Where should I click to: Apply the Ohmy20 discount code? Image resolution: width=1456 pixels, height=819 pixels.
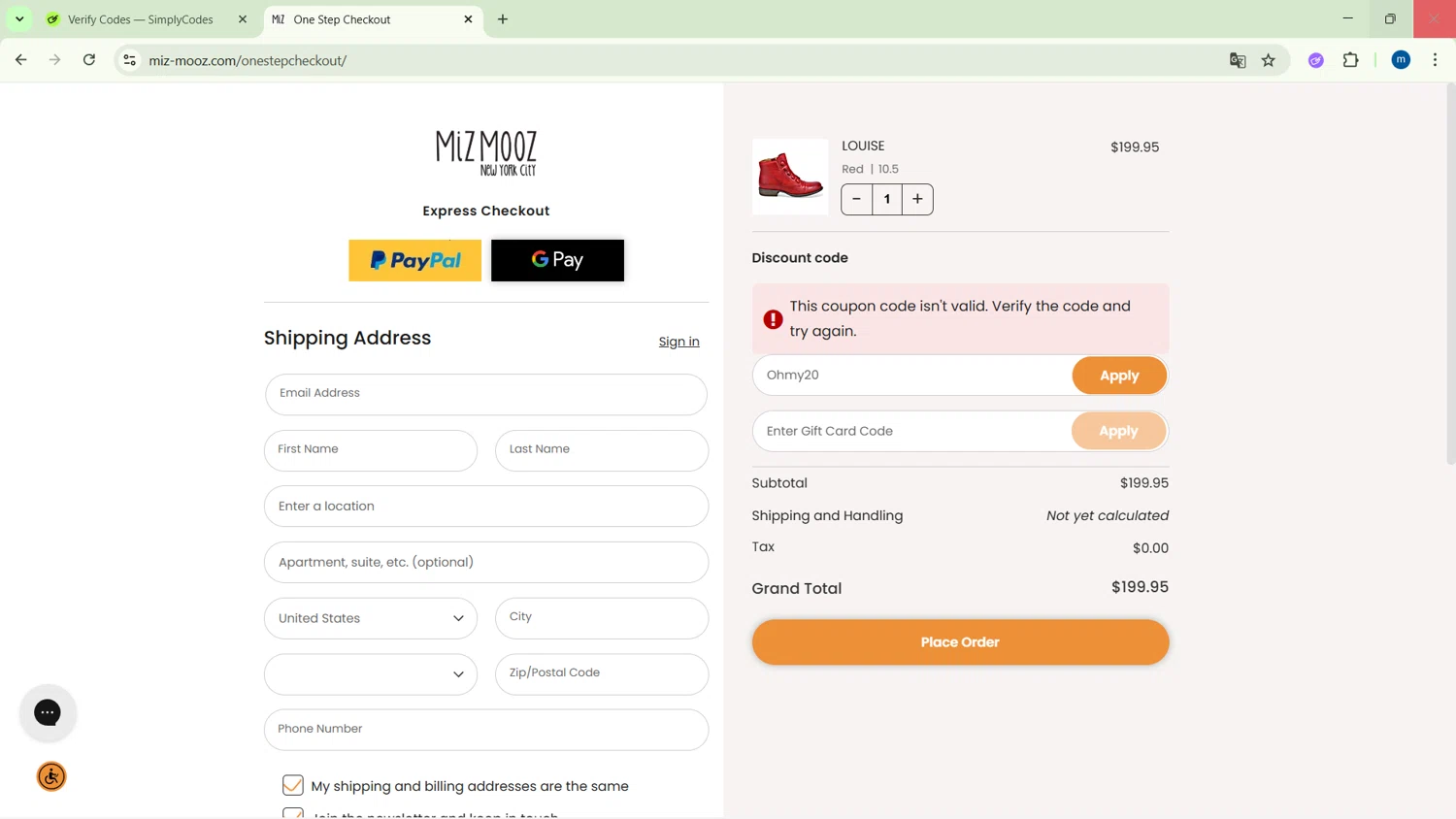[x=1119, y=376]
